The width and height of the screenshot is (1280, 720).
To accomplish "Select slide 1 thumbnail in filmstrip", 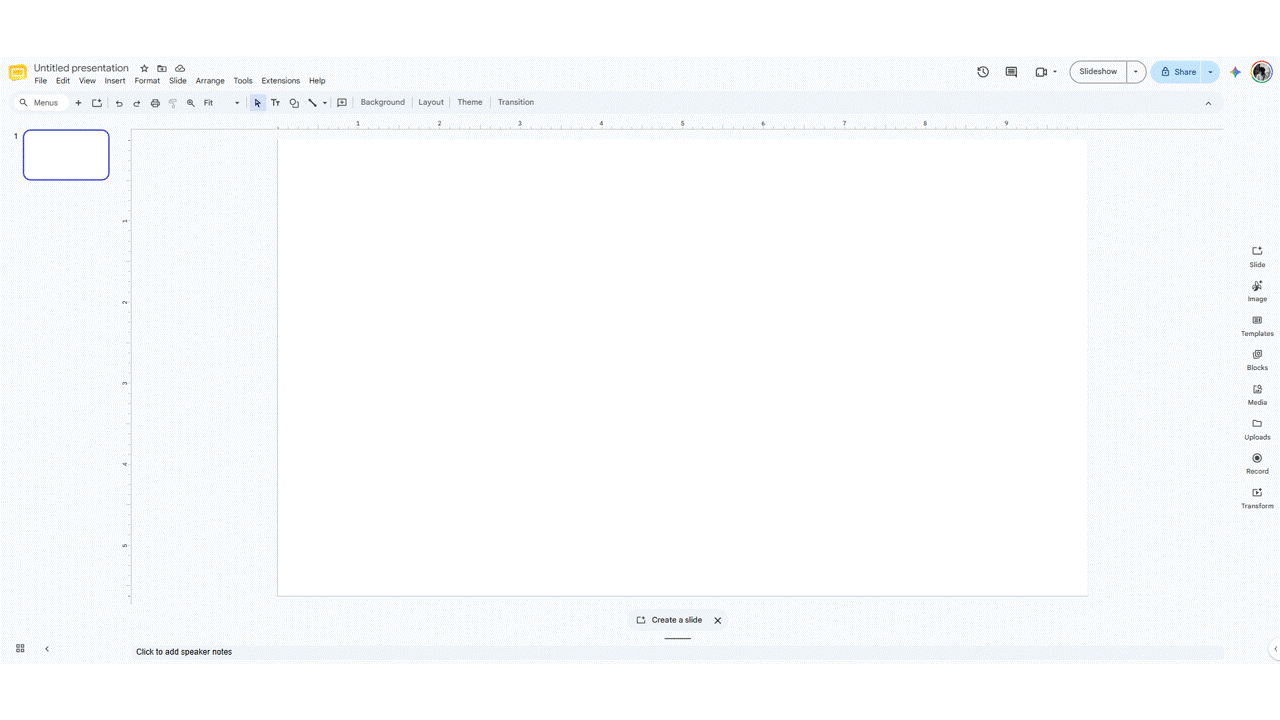I will (x=66, y=155).
